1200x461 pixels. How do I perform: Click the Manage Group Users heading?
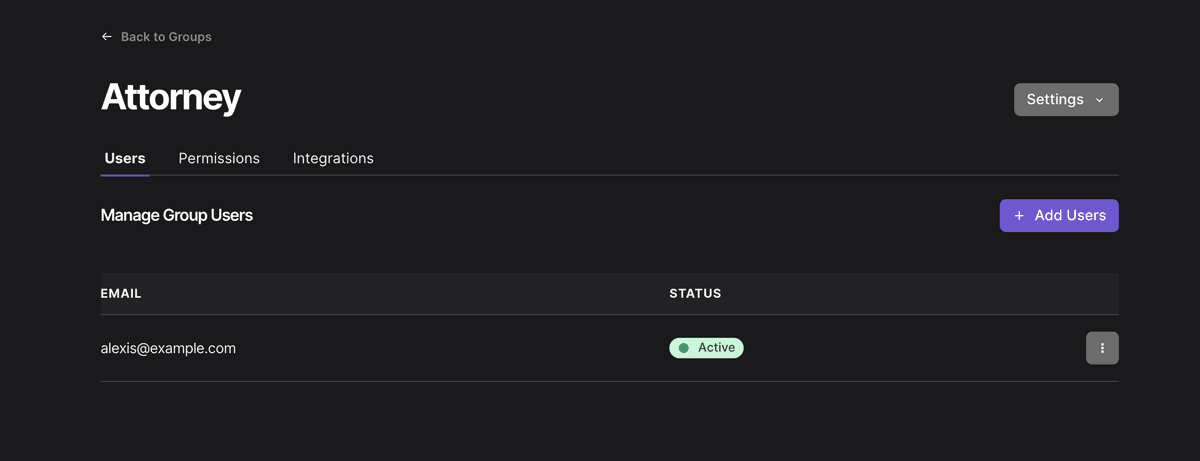pyautogui.click(x=177, y=215)
